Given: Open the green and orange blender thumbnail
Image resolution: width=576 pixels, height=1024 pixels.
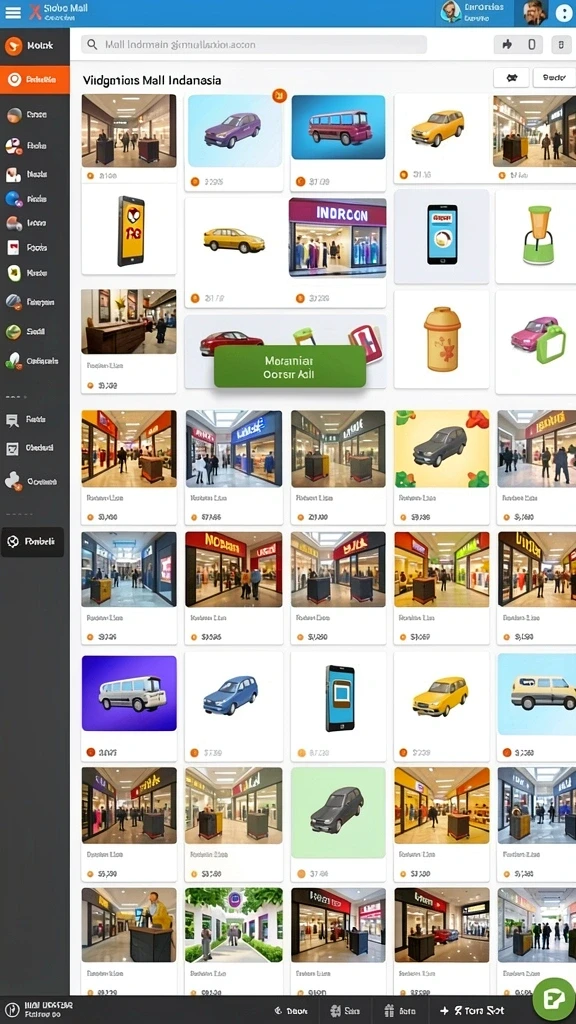Looking at the screenshot, I should tap(539, 235).
